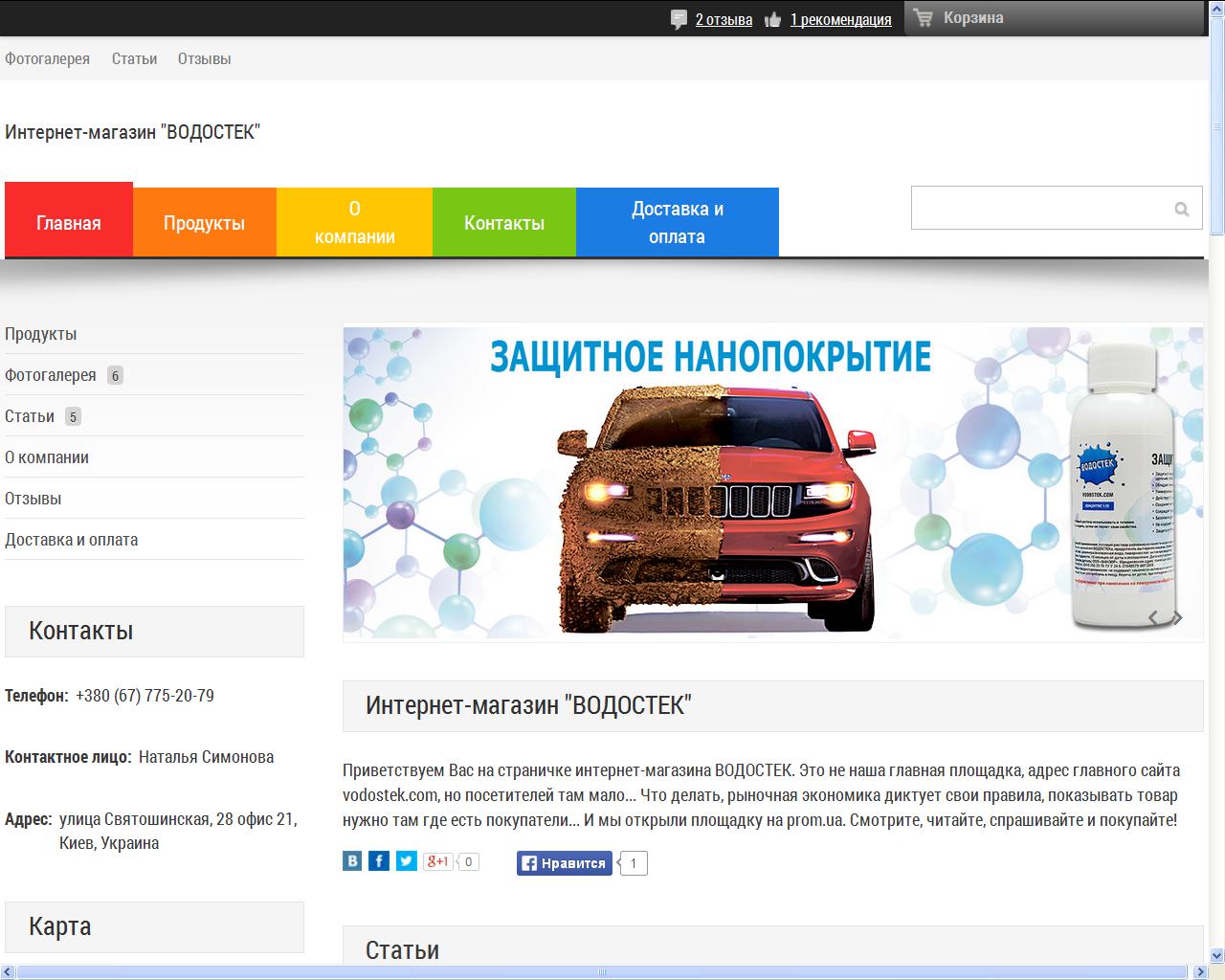Share page via Google +1 button

[438, 861]
